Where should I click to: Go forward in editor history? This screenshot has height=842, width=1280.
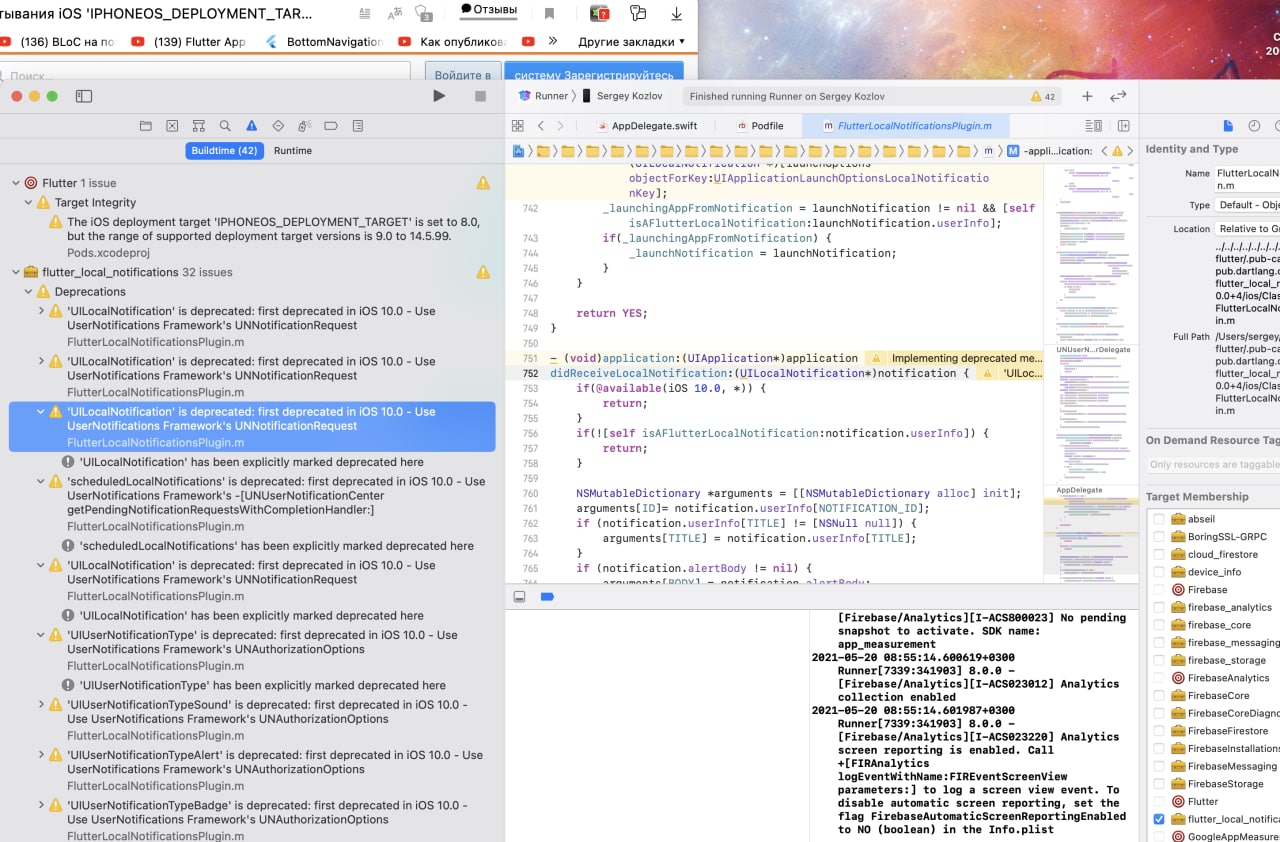coord(560,126)
